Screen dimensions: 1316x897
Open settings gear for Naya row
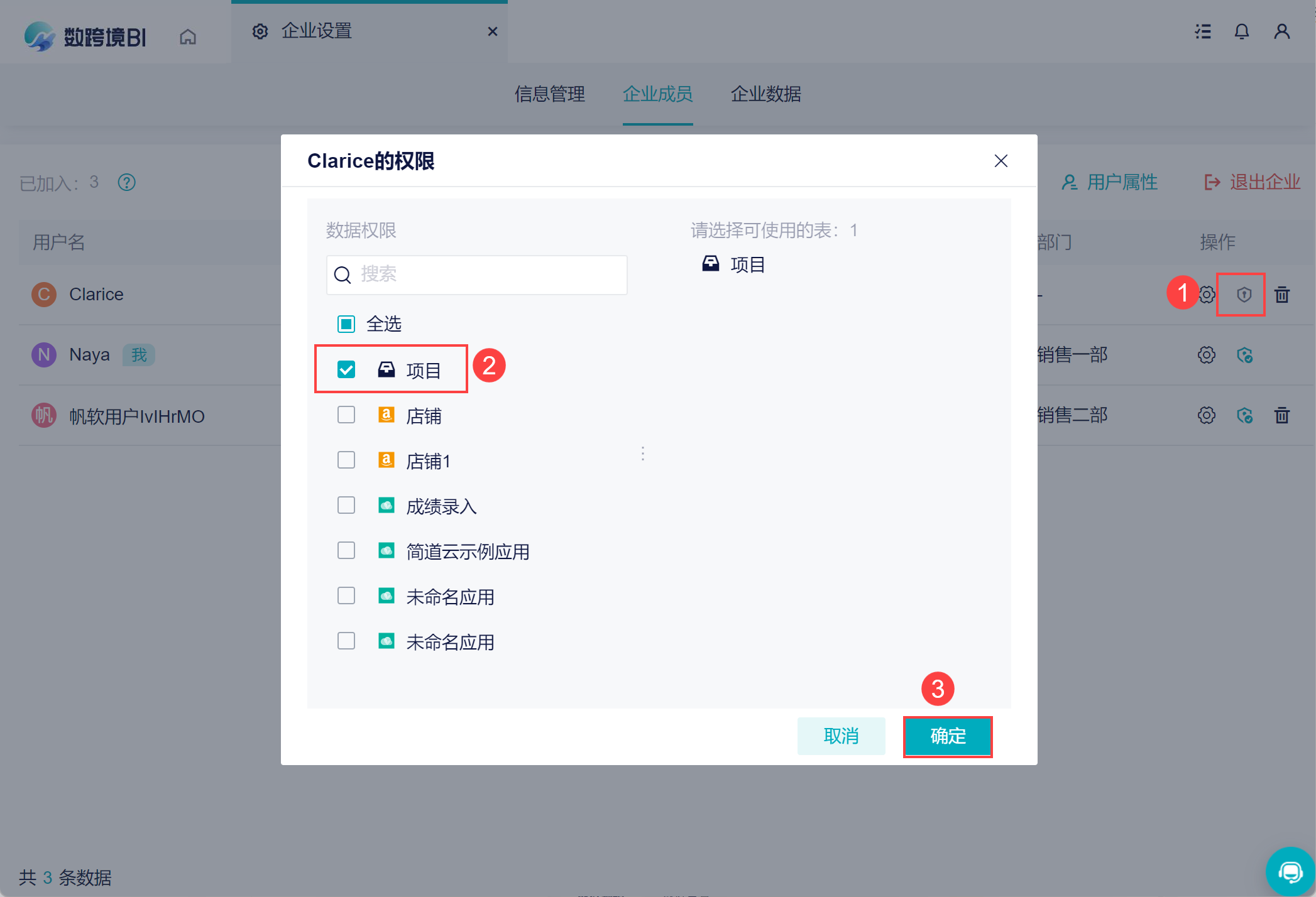(x=1206, y=355)
